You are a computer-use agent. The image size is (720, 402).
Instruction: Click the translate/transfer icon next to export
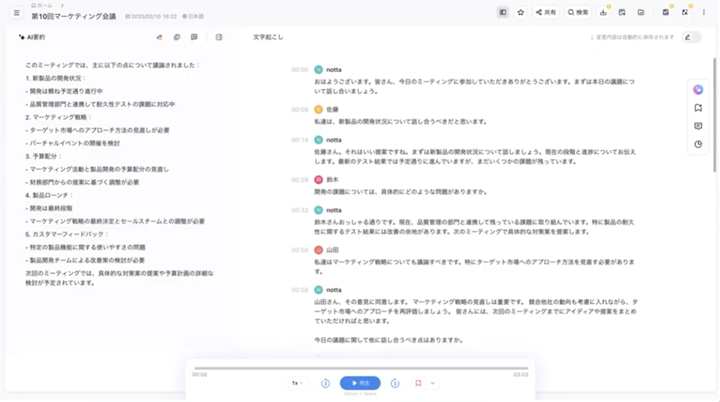[622, 12]
